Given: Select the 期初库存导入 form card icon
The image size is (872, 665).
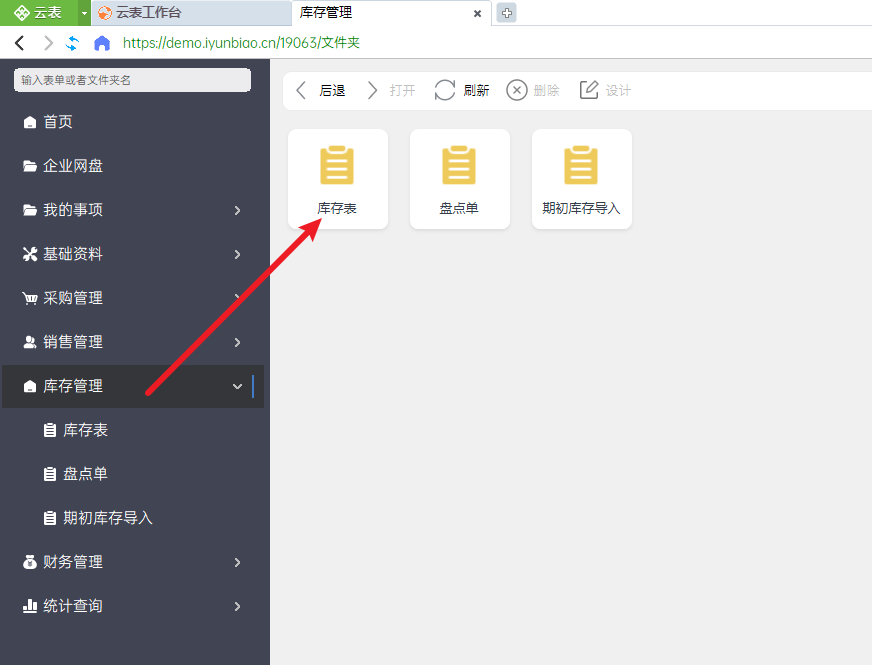Looking at the screenshot, I should 581,165.
